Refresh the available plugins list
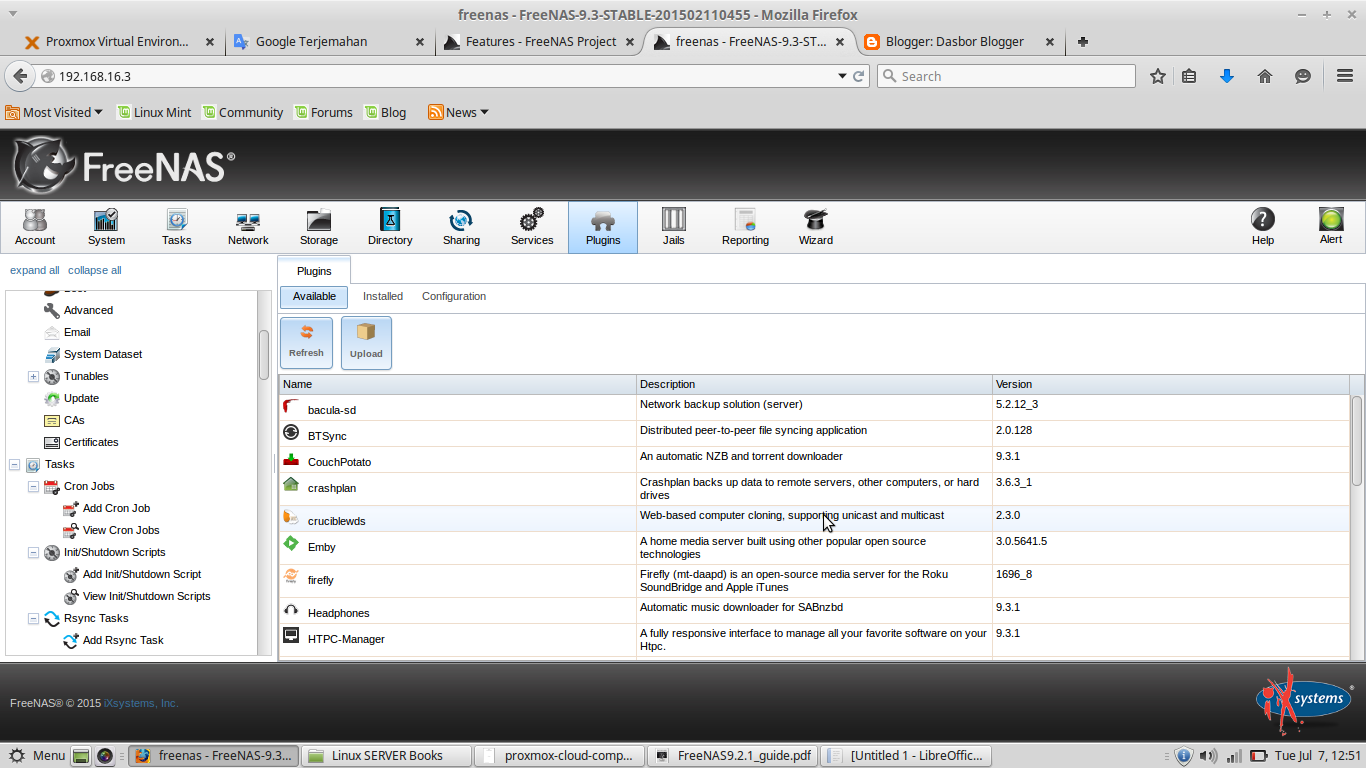1366x768 pixels. (306, 343)
